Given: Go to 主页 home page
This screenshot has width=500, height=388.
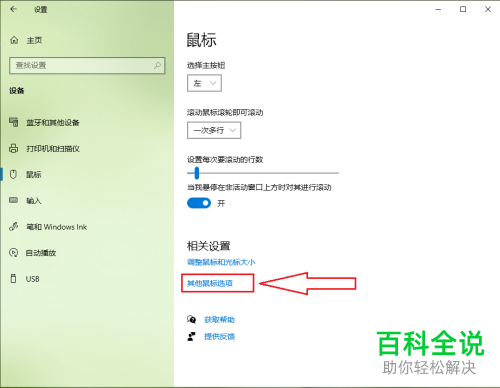Looking at the screenshot, I should [x=34, y=40].
